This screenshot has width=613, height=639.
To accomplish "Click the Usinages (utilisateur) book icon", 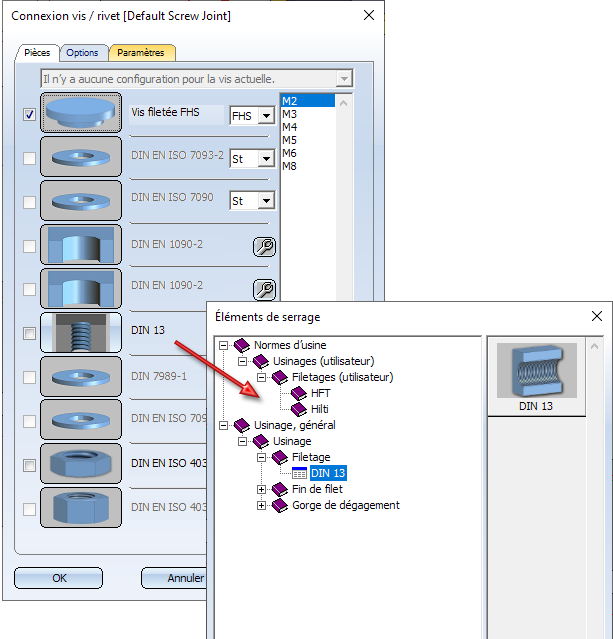I will [x=261, y=361].
